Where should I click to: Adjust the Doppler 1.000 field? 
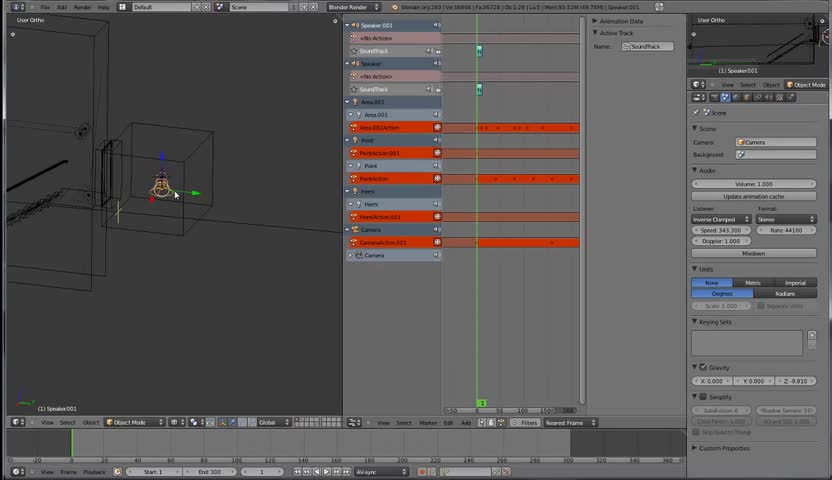(x=721, y=241)
